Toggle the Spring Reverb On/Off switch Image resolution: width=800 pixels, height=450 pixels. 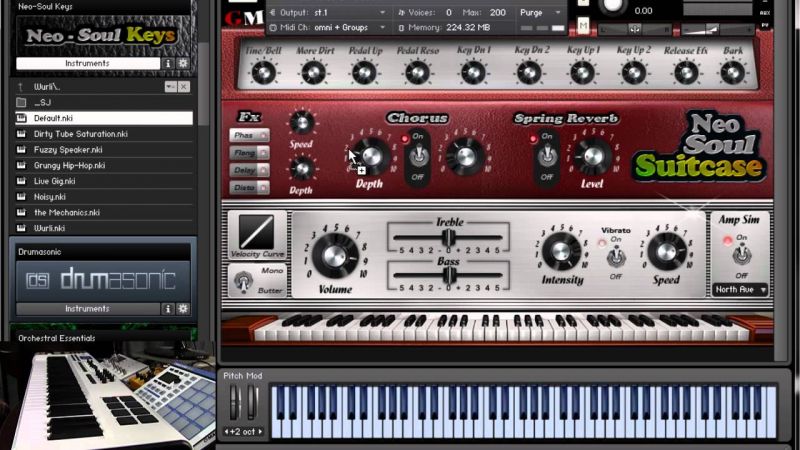coord(546,155)
